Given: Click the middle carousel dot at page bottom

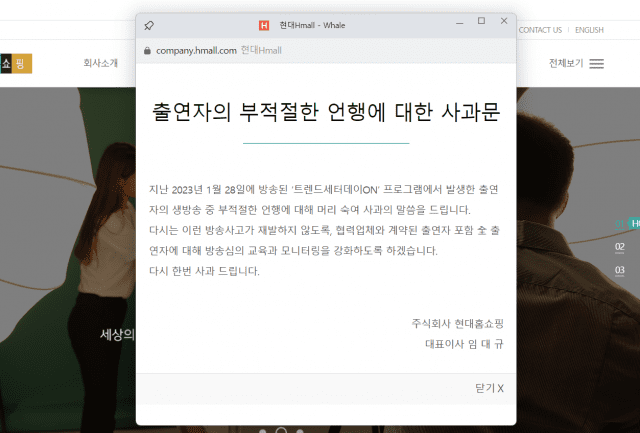Looking at the screenshot, I should tap(281, 430).
